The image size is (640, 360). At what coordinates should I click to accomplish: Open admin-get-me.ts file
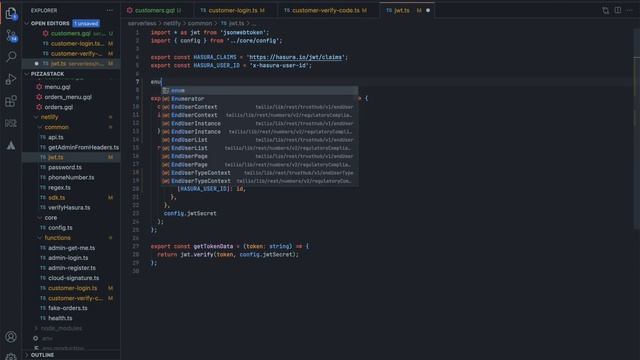pyautogui.click(x=71, y=248)
